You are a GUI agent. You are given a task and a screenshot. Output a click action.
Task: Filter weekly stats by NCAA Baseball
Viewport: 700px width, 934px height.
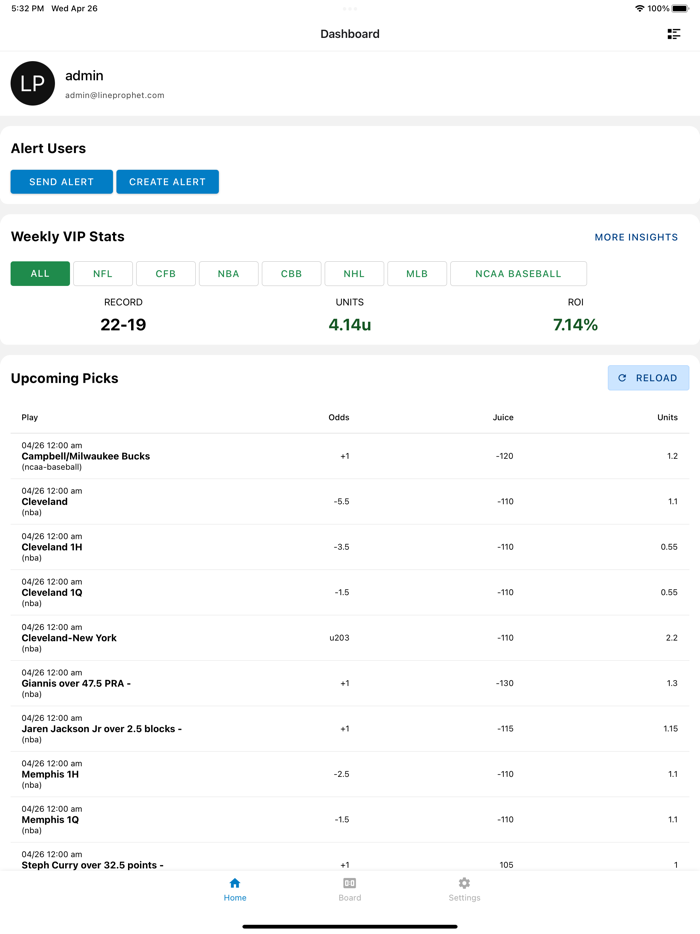[518, 273]
